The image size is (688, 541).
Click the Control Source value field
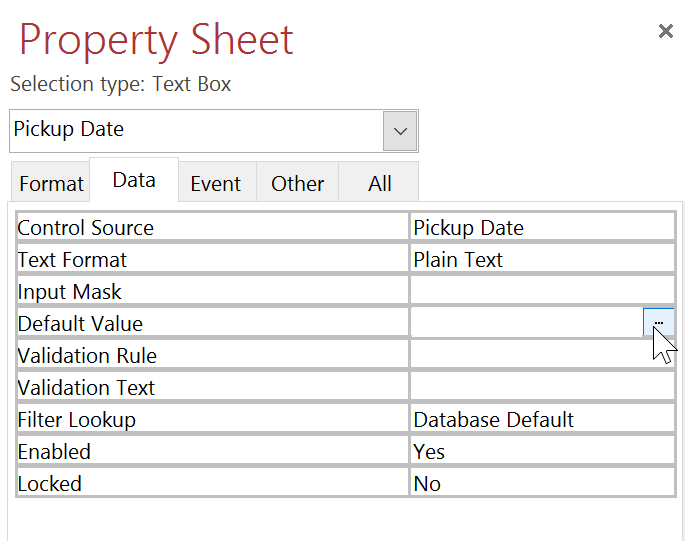click(x=542, y=227)
